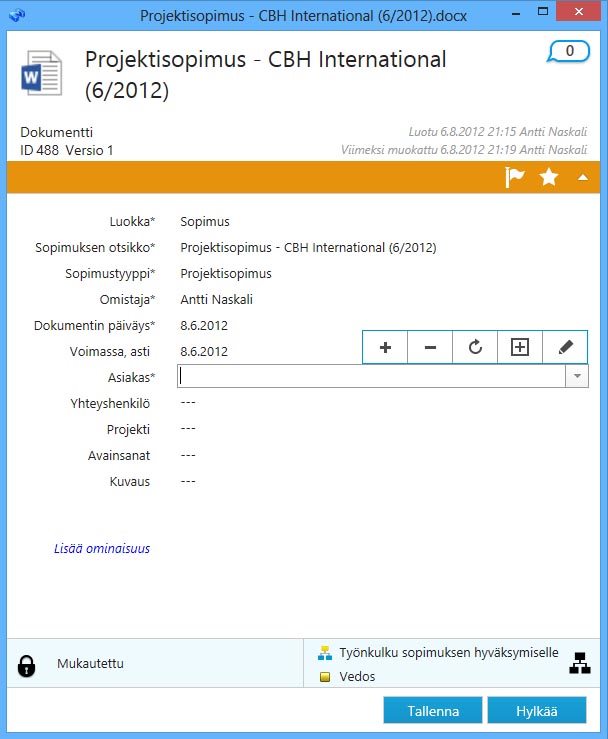Viewport: 608px width, 739px height.
Task: Click the workflow icon beside Työnkulku
Action: point(325,653)
